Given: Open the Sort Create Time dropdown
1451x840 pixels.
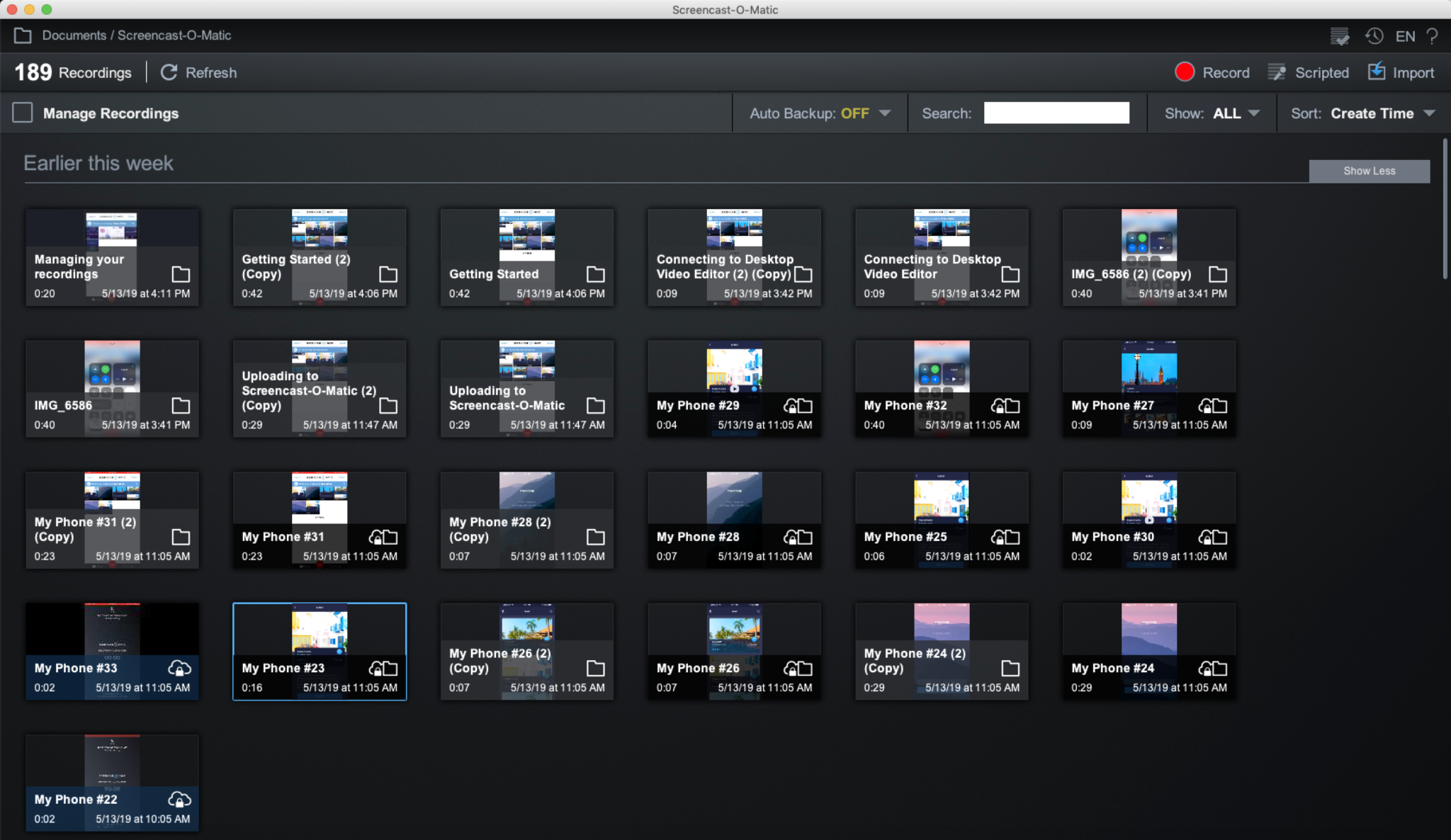Looking at the screenshot, I should click(1362, 113).
